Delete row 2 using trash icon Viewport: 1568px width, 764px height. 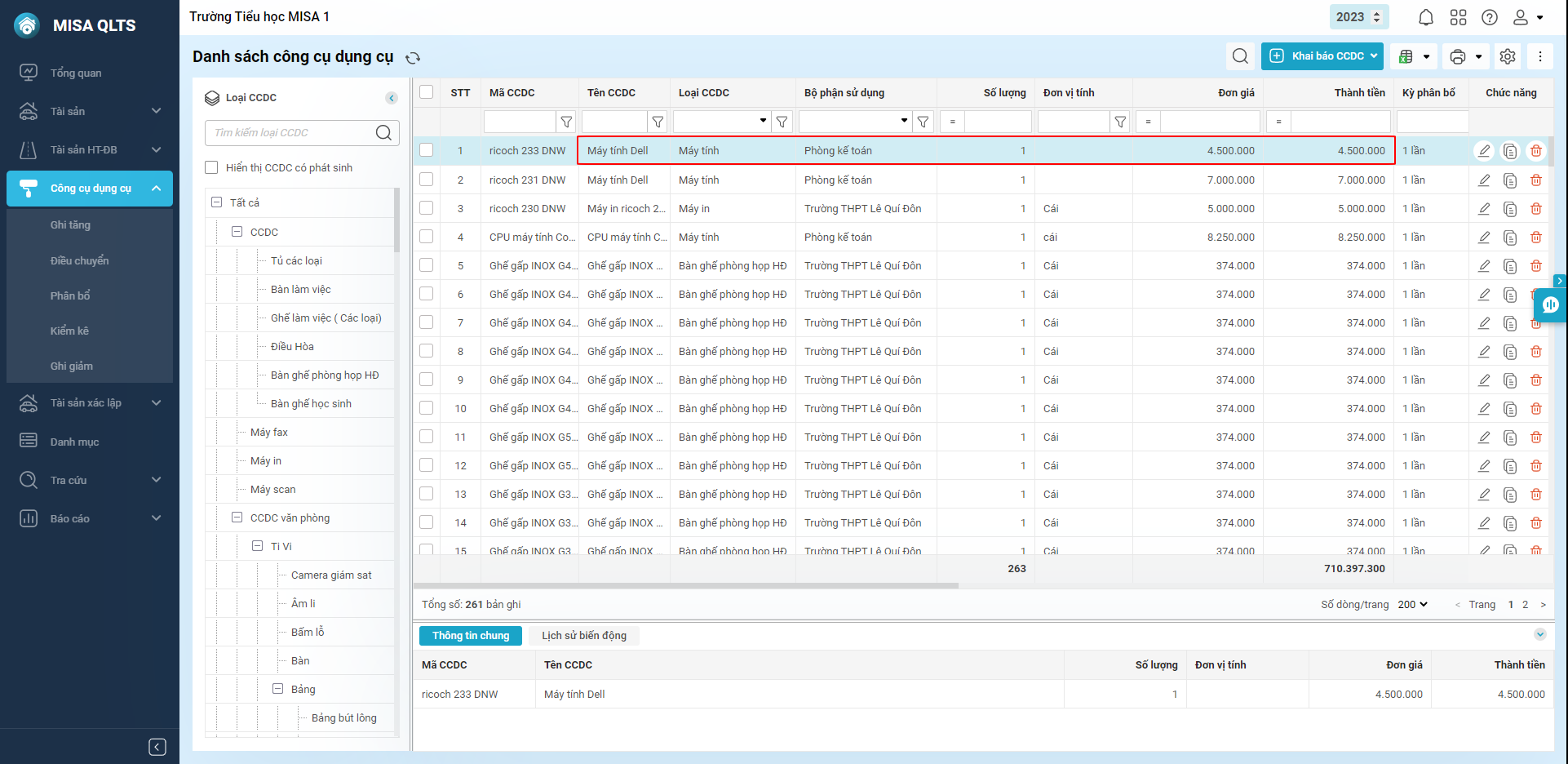[x=1535, y=180]
